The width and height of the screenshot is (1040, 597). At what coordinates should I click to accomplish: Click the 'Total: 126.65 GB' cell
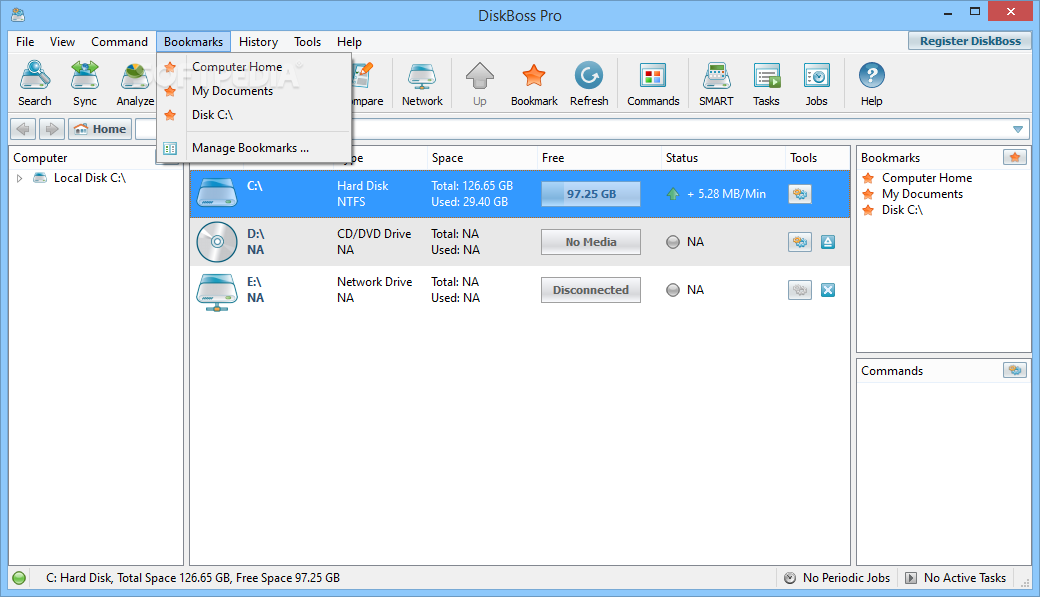472,186
